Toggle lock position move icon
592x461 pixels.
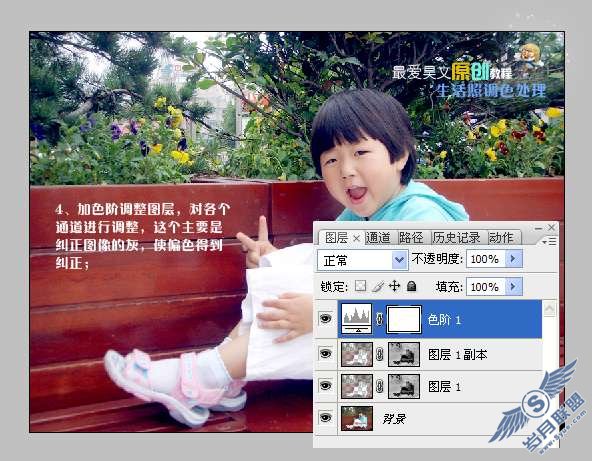click(x=395, y=286)
